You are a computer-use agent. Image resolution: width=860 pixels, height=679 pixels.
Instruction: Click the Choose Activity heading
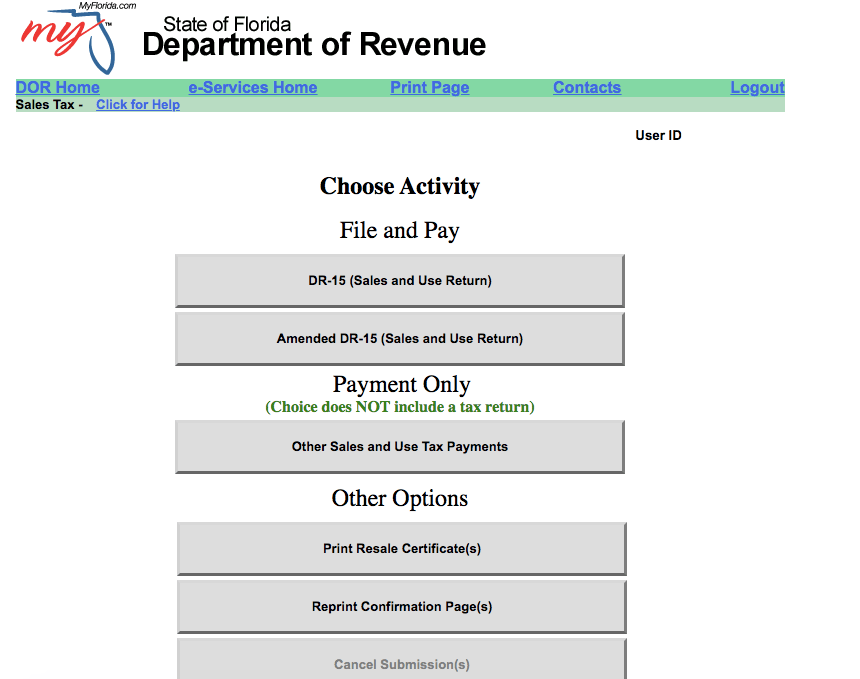tap(400, 186)
